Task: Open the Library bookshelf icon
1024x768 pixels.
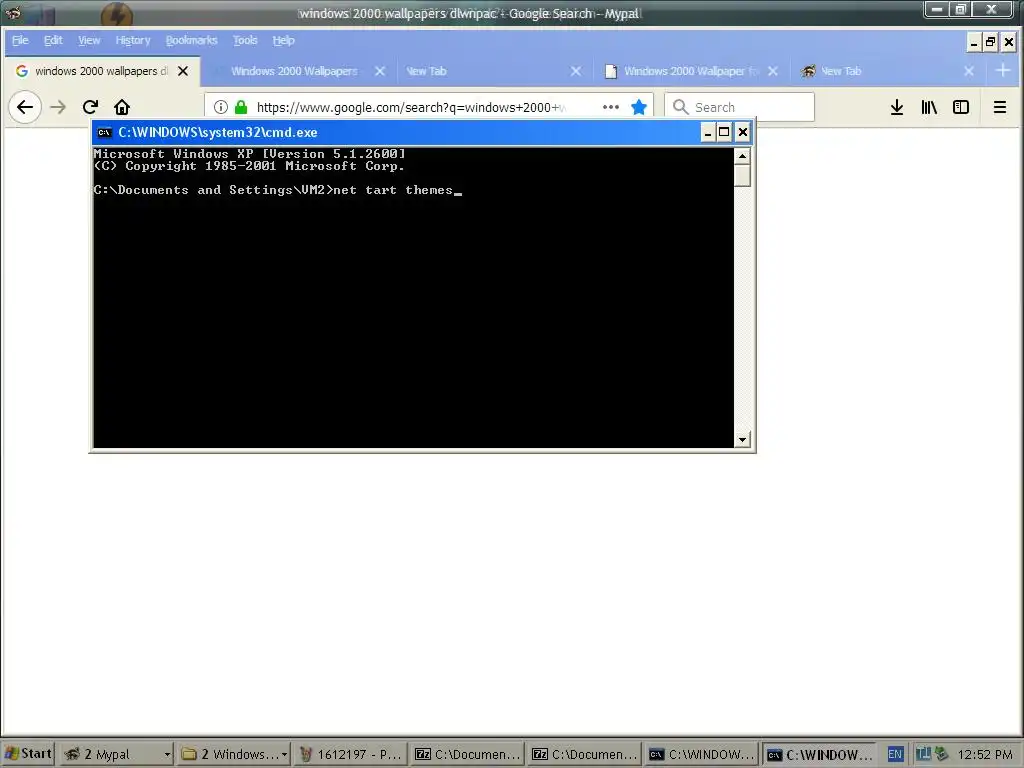Action: (x=929, y=107)
